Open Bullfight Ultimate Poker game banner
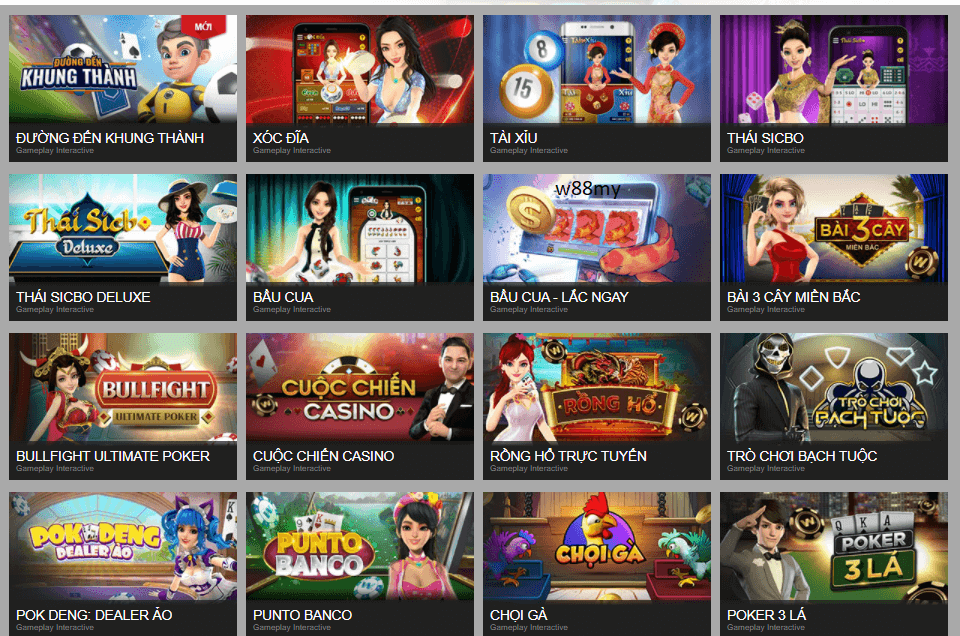960x636 pixels. click(x=122, y=387)
